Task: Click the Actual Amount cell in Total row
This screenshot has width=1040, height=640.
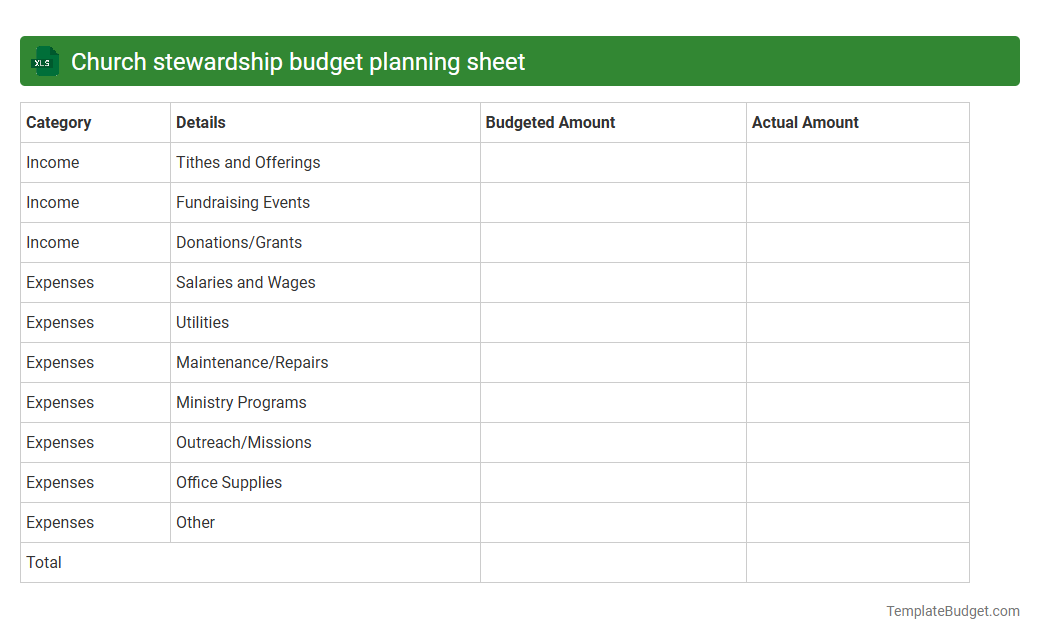Action: tap(857, 562)
